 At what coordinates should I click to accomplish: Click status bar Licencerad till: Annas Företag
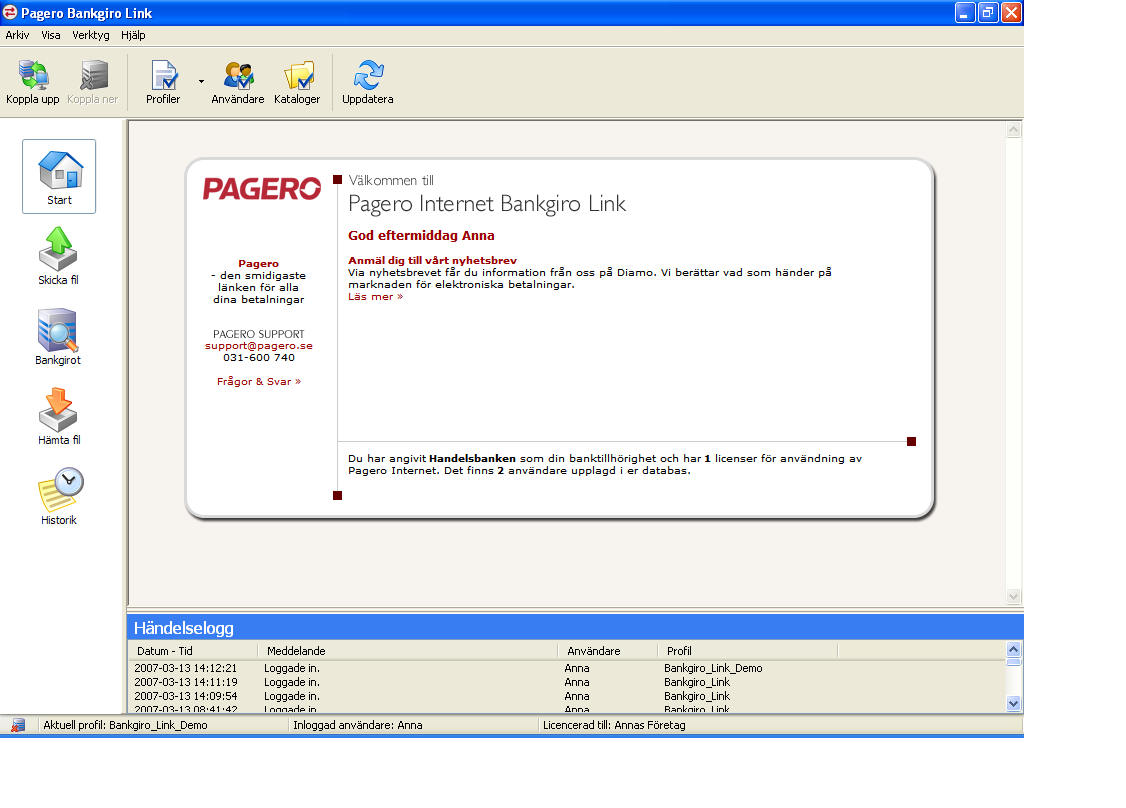614,725
